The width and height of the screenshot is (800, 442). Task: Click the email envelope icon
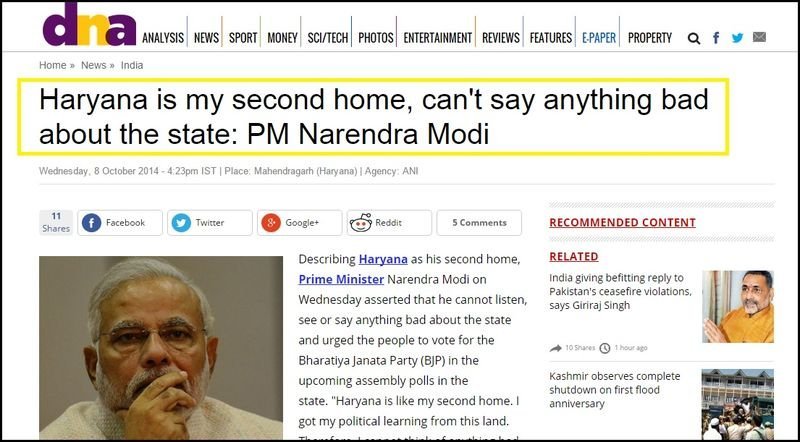759,37
